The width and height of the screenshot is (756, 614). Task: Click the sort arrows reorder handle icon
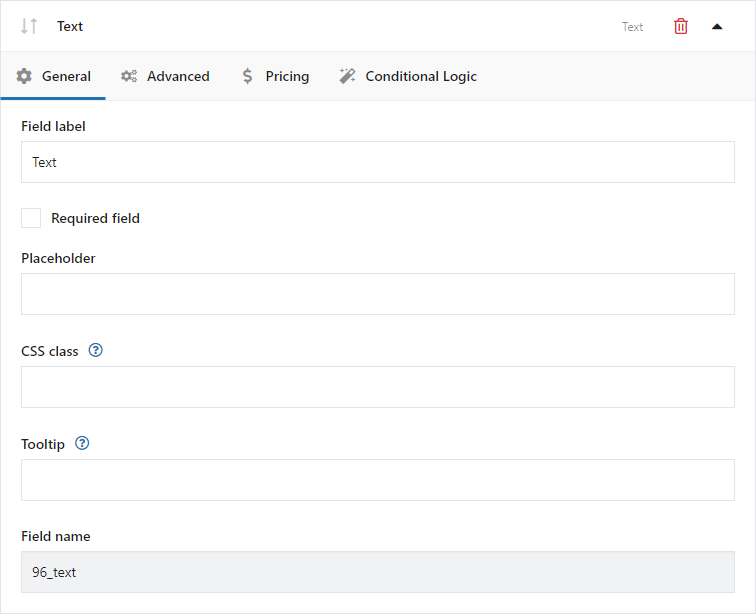[29, 26]
